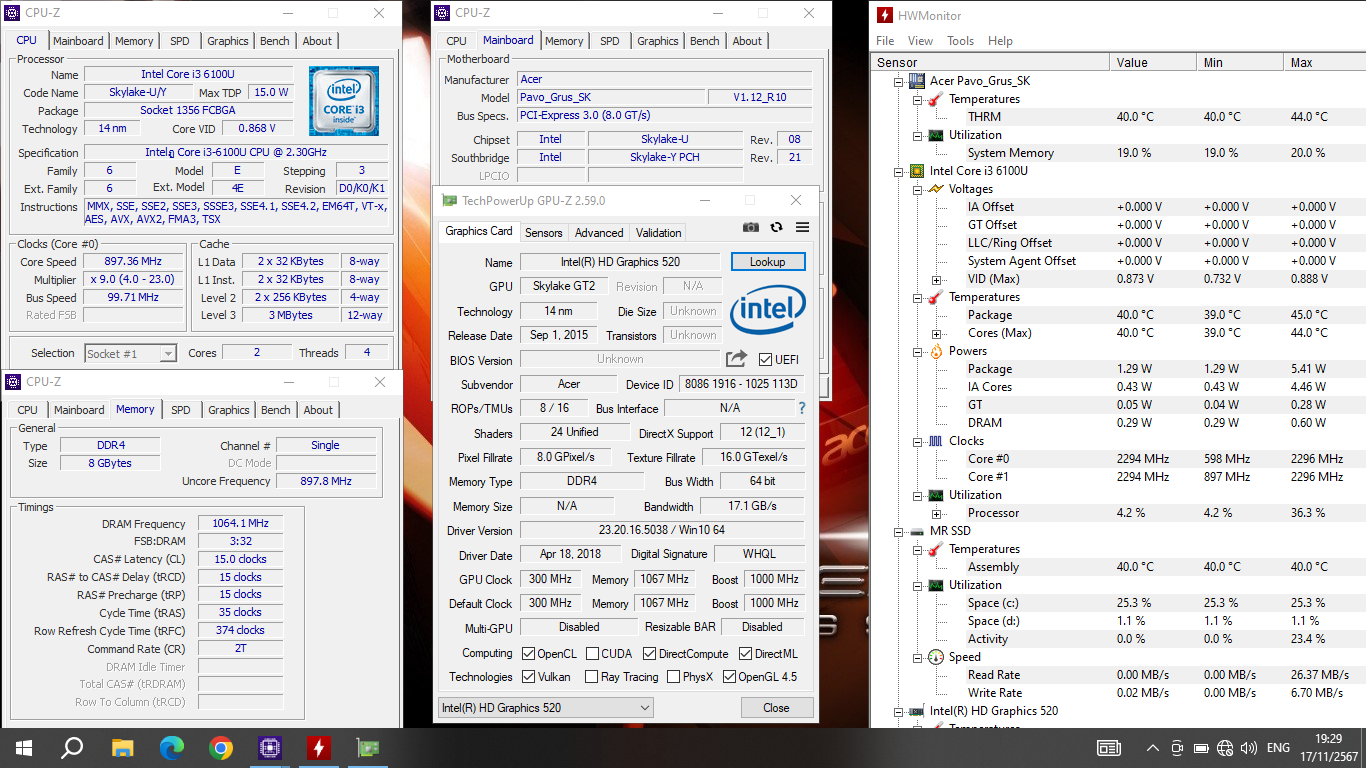1366x768 pixels.
Task: Switch to the Sensors tab in GPU-Z
Action: 543,232
